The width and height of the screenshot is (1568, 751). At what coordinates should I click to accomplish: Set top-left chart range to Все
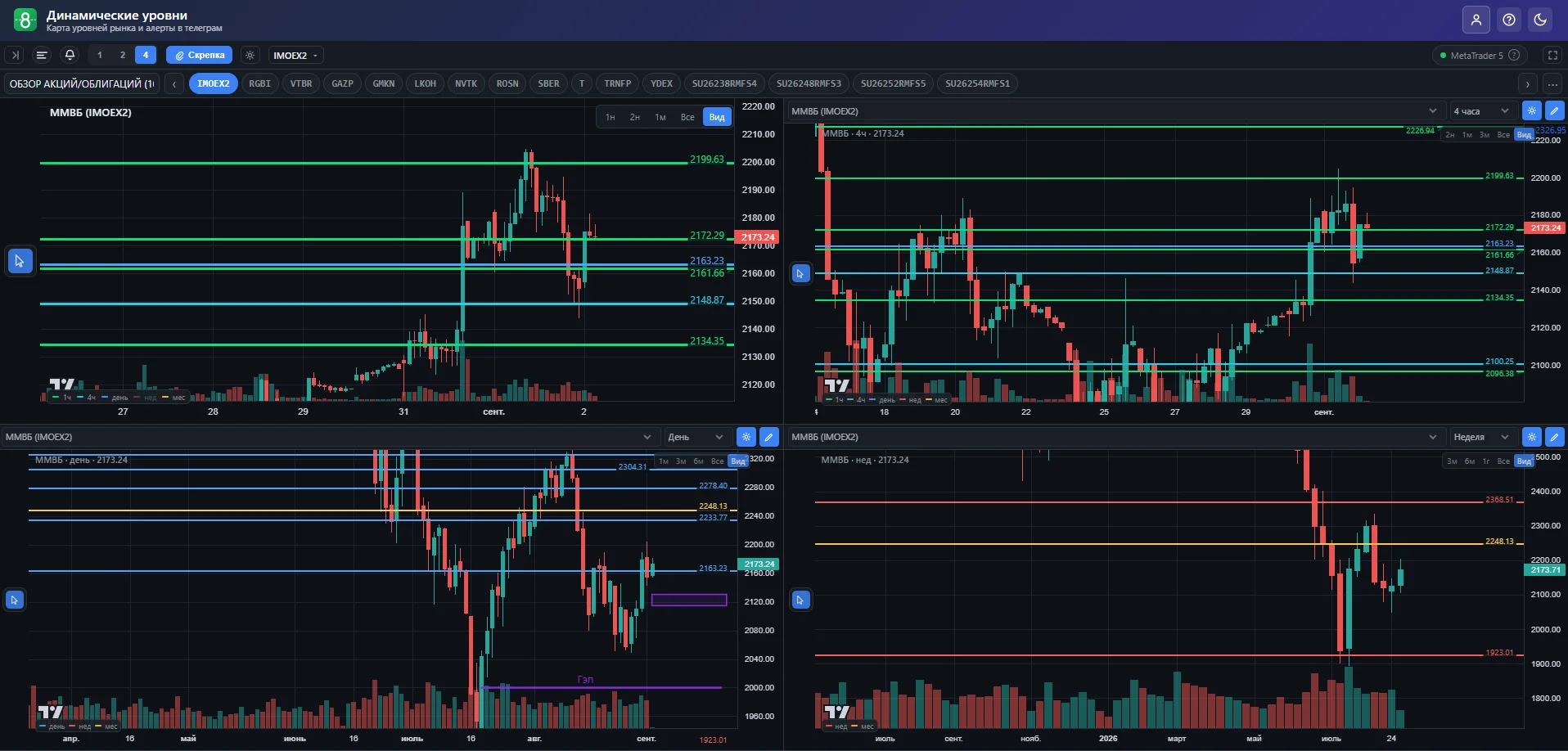687,117
